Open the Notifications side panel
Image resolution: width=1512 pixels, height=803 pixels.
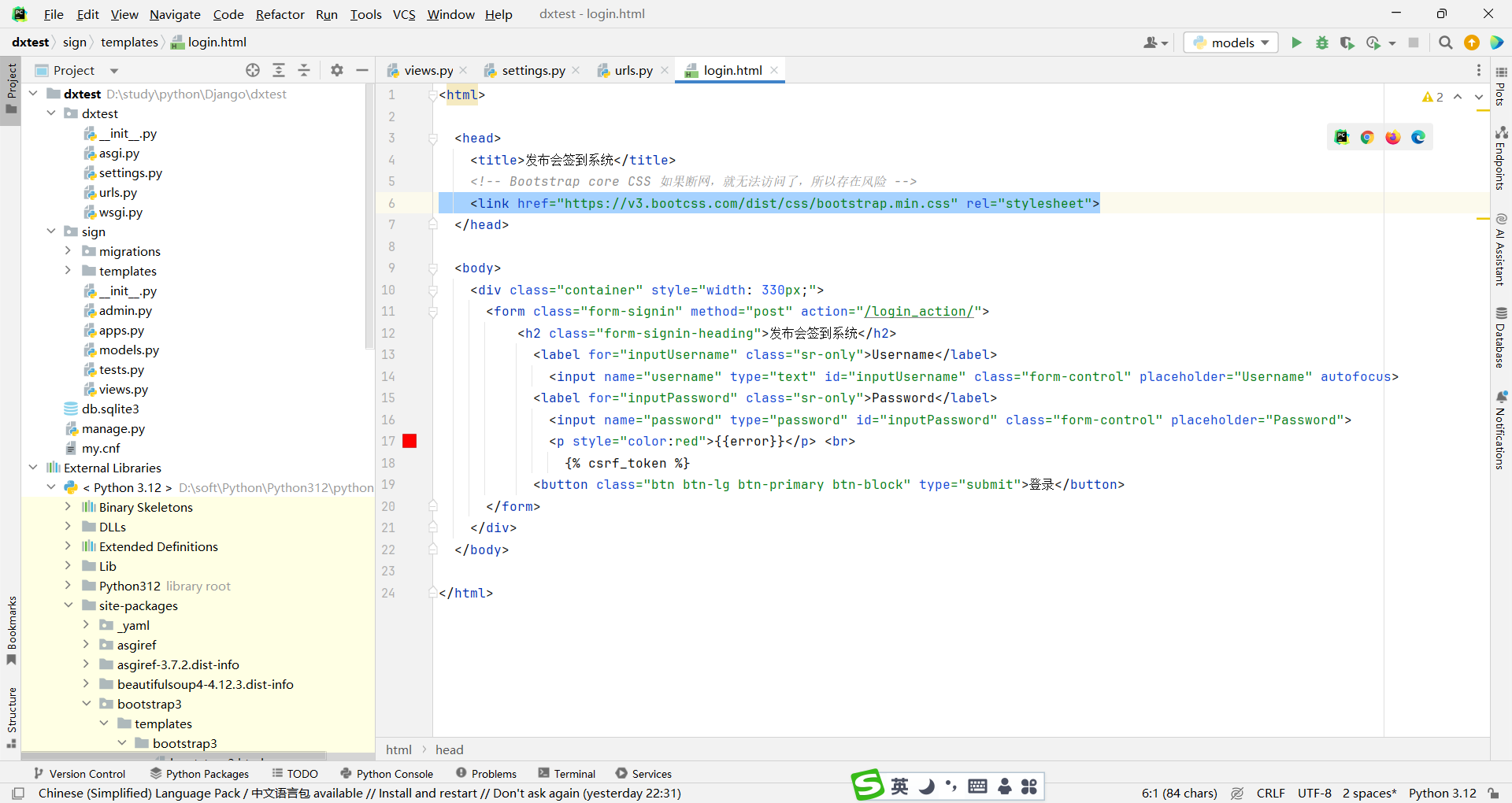coord(1501,430)
